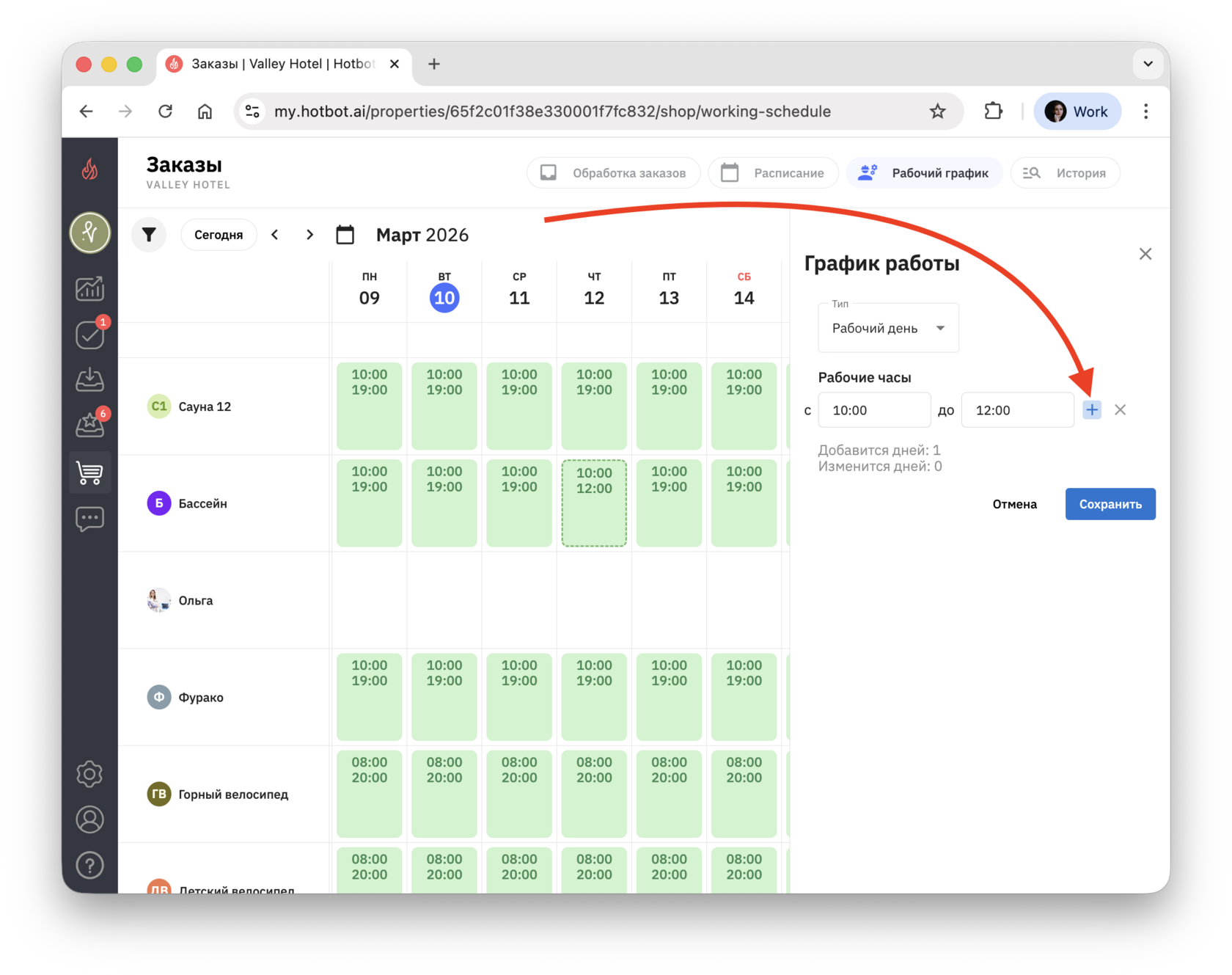Click Отмена button
1232x975 pixels.
(x=1014, y=504)
